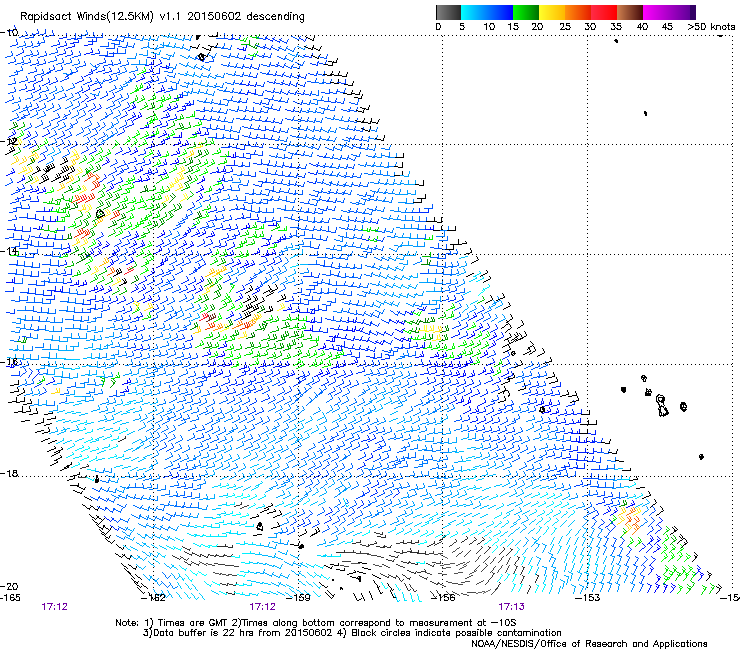Click the '0' label under the legend
This screenshot has width=740, height=650.
click(438, 27)
